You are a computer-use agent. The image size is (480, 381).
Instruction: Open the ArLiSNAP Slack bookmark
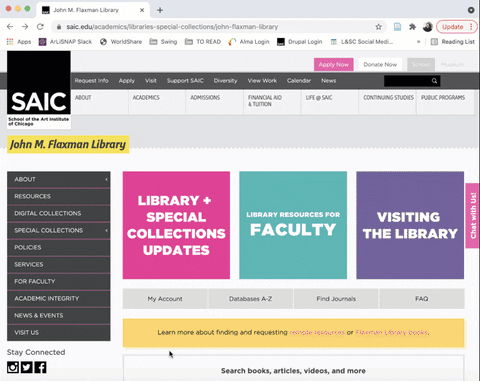[65, 42]
